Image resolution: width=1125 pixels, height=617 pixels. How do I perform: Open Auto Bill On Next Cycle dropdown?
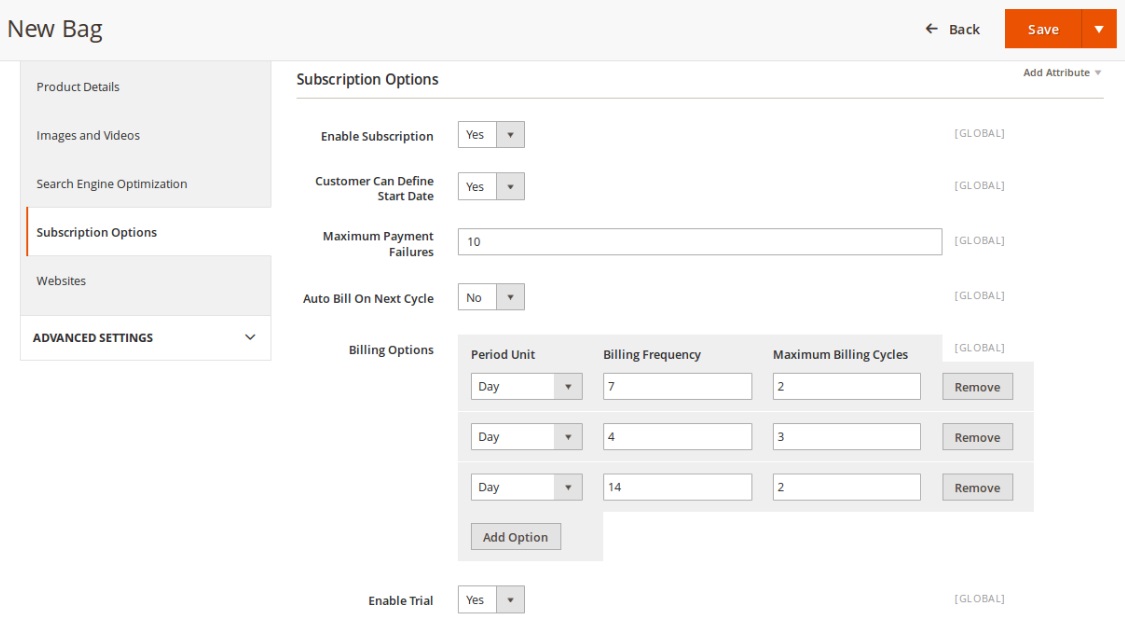coord(491,297)
